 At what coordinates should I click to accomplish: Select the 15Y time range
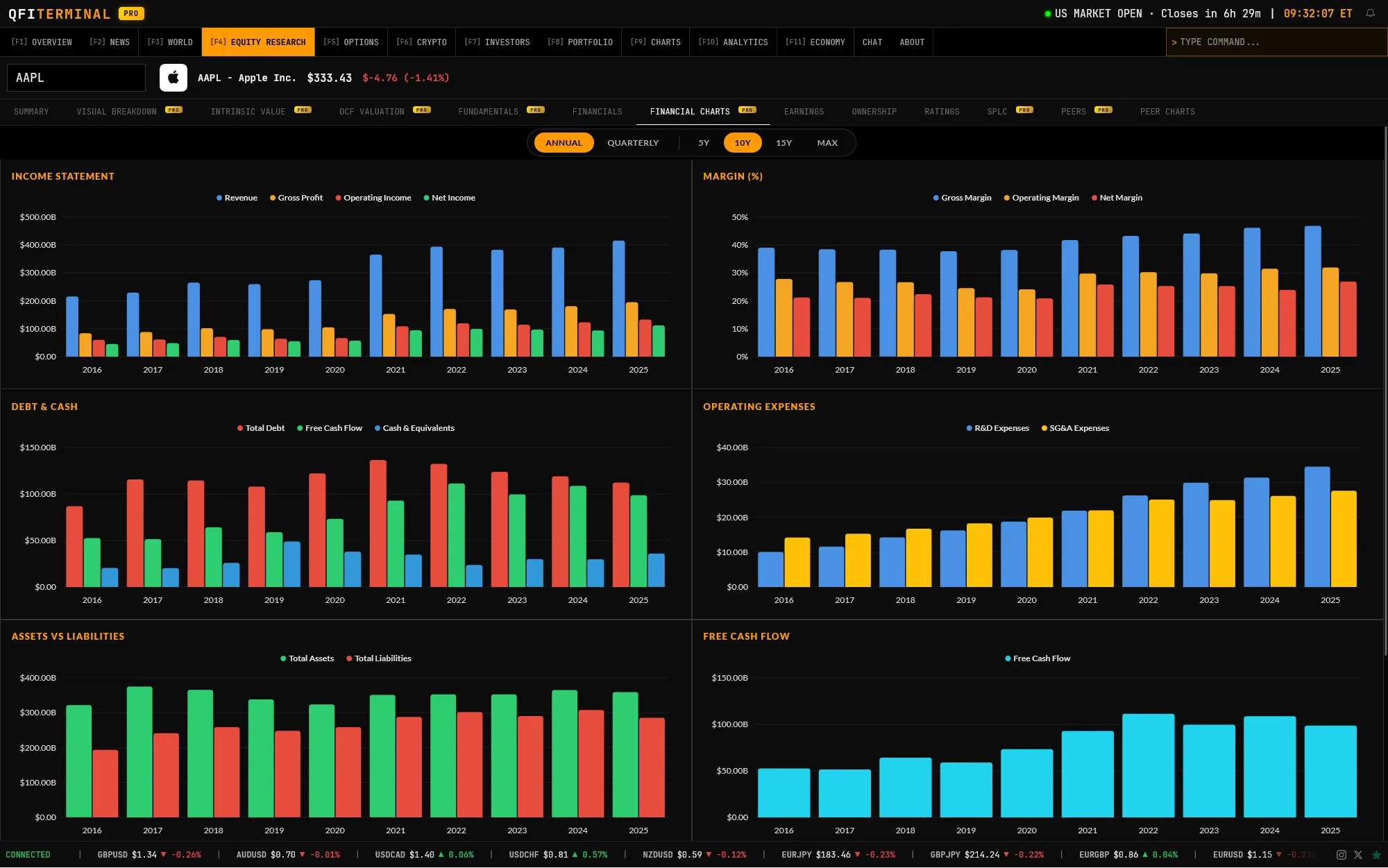coord(784,143)
